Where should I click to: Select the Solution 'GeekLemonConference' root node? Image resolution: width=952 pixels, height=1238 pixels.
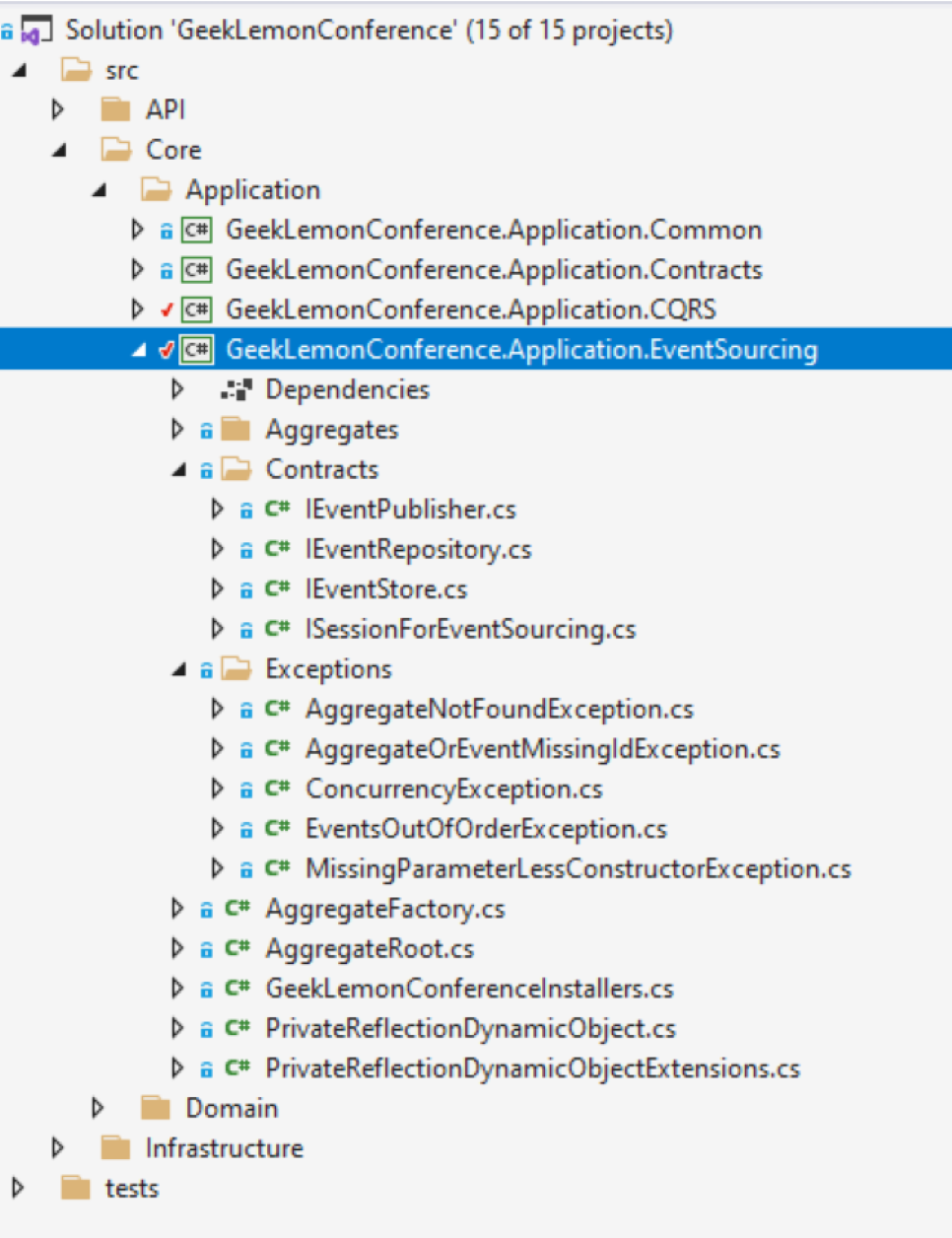(370, 31)
